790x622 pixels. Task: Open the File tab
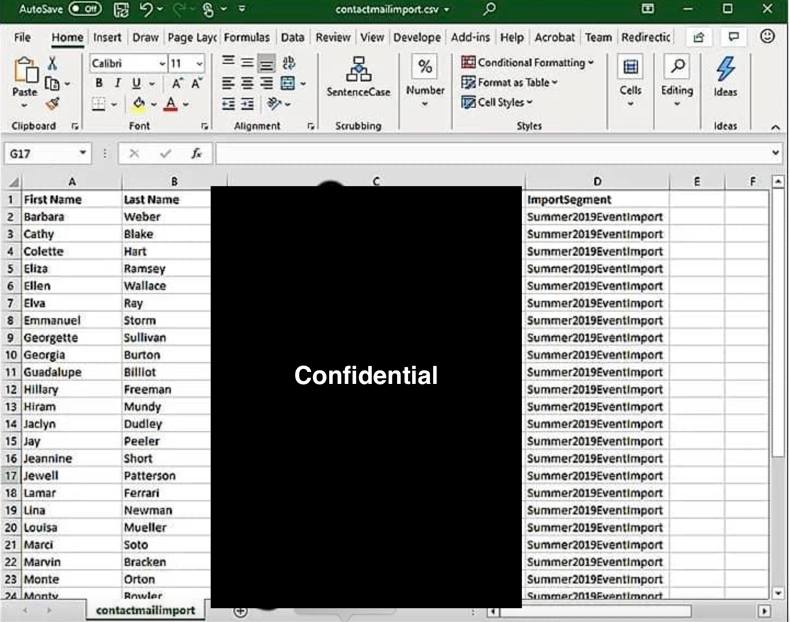(22, 37)
